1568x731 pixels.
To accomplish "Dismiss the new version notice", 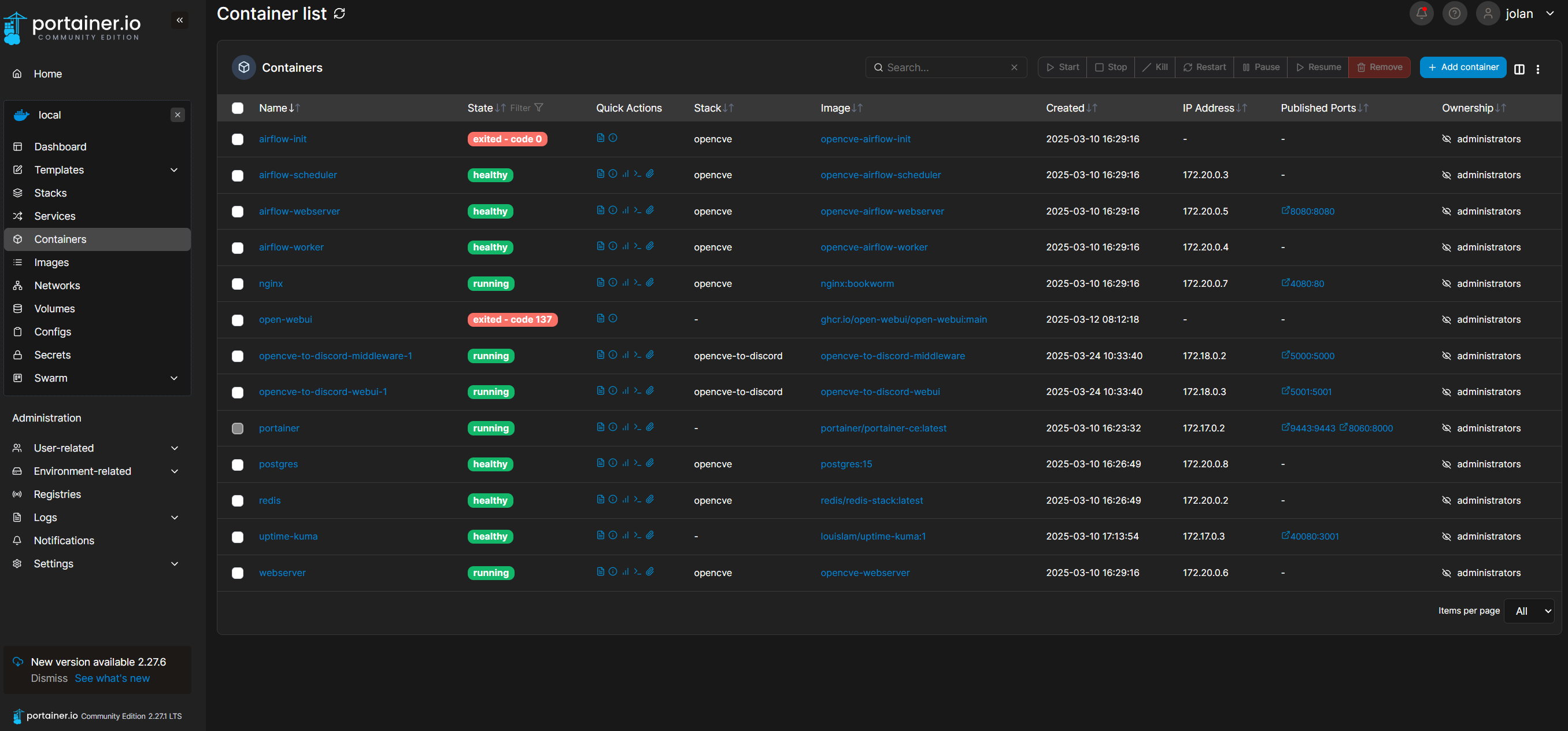I will click(49, 678).
